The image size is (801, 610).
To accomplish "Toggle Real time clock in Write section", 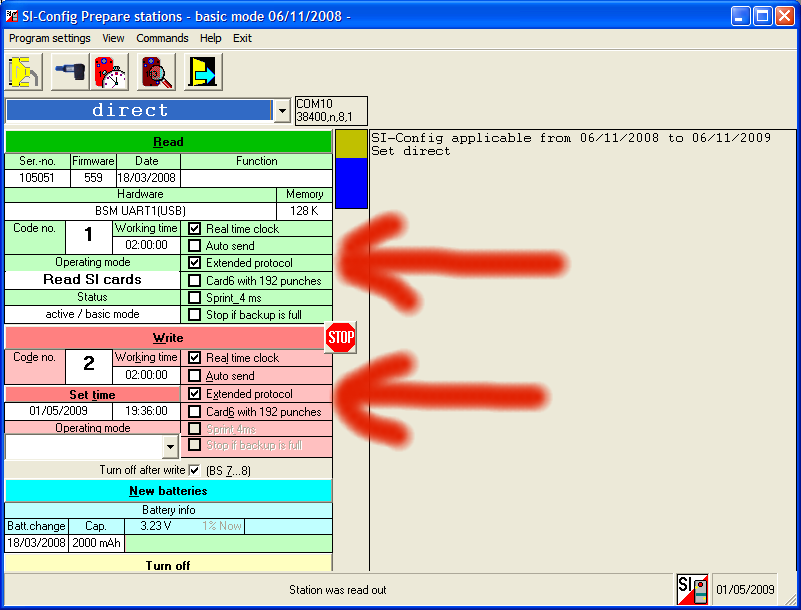I will pos(194,358).
